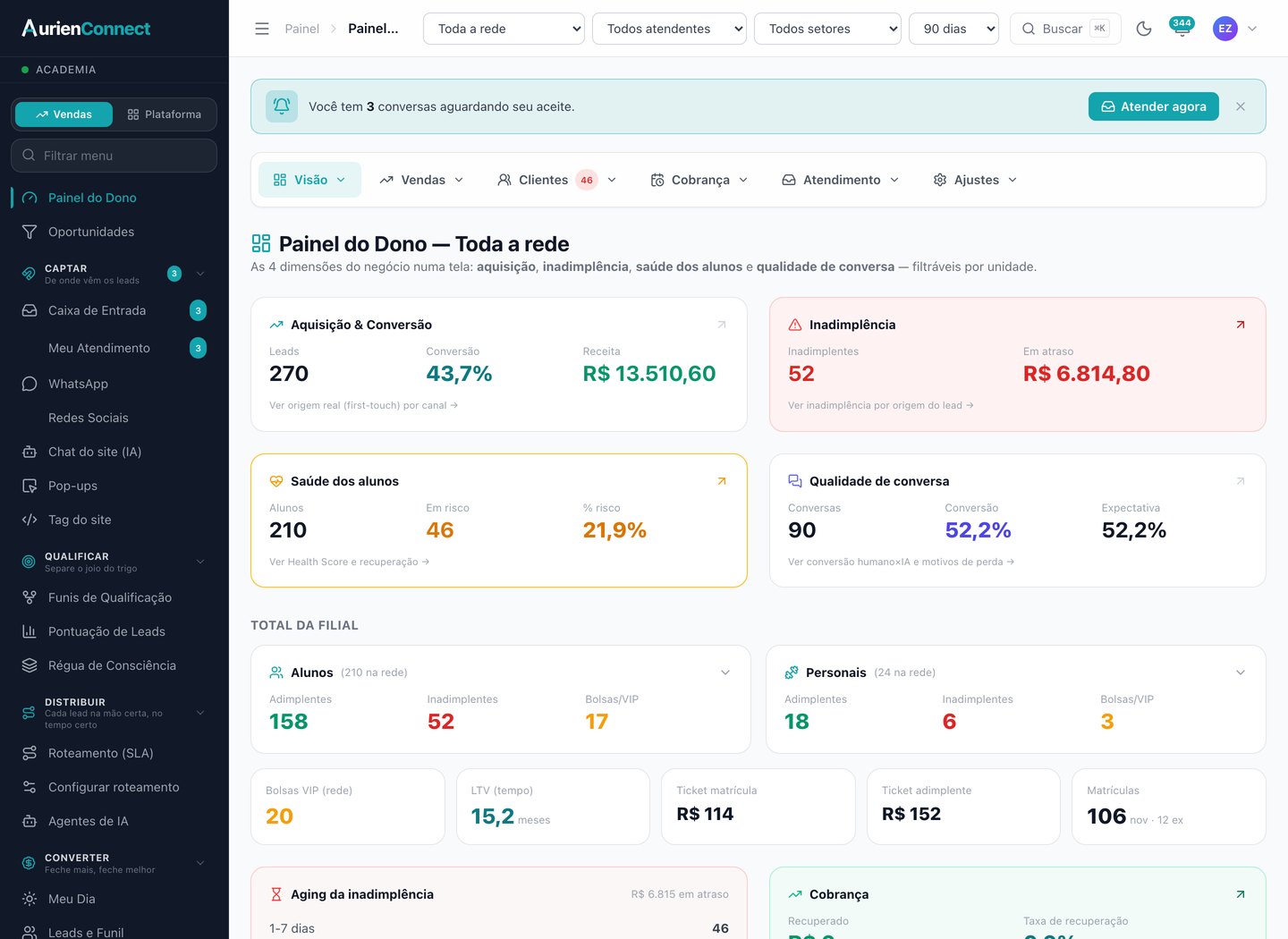The height and width of the screenshot is (939, 1288).
Task: Open Qualidade de conversa arrow icon
Action: tap(1241, 481)
